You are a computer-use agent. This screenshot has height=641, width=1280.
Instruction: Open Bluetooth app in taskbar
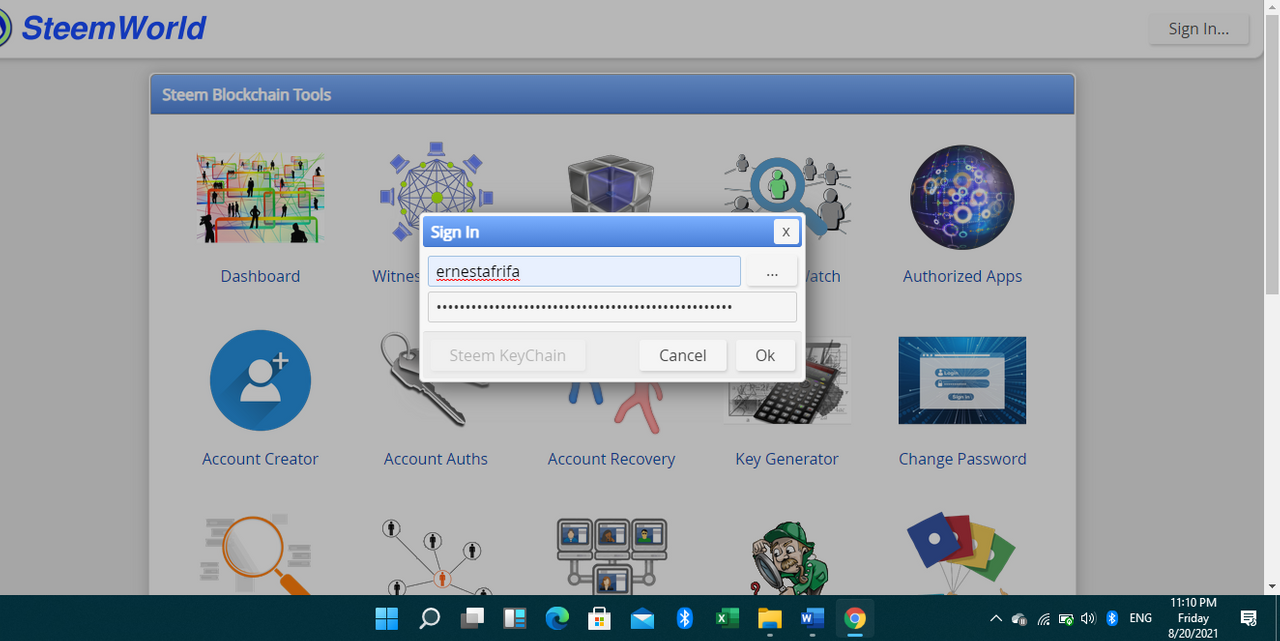click(x=684, y=619)
